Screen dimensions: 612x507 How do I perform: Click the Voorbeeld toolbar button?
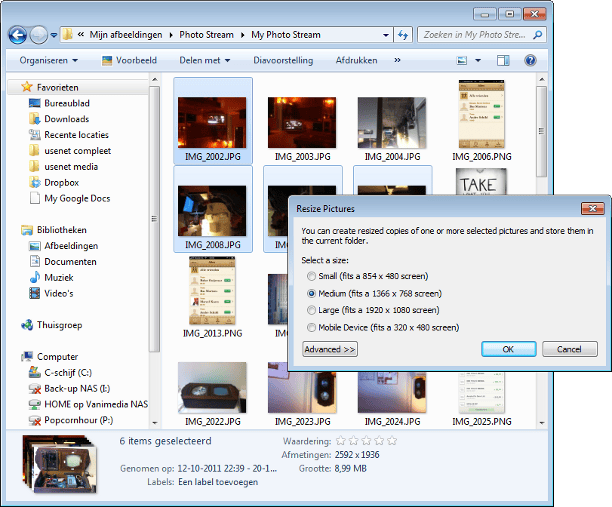(x=129, y=60)
